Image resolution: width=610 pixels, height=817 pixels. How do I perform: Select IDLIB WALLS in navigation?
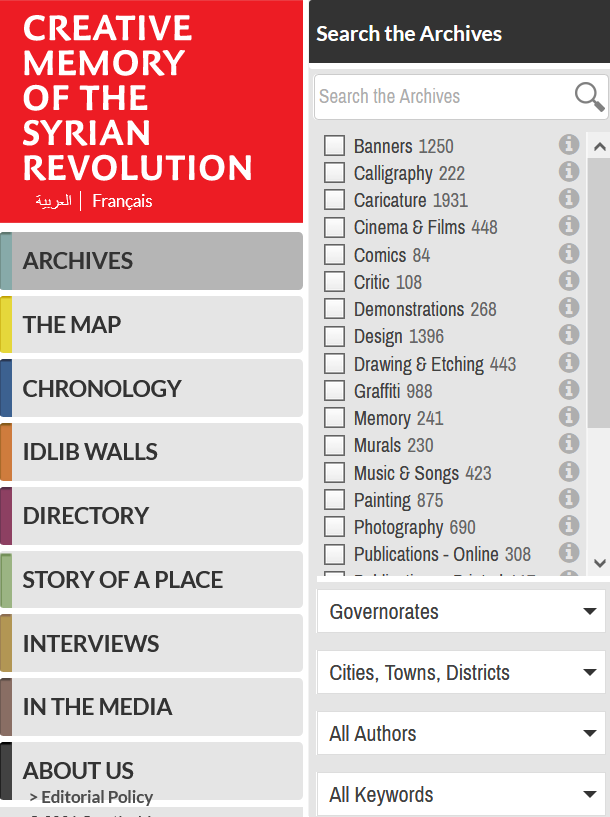pyautogui.click(x=152, y=452)
